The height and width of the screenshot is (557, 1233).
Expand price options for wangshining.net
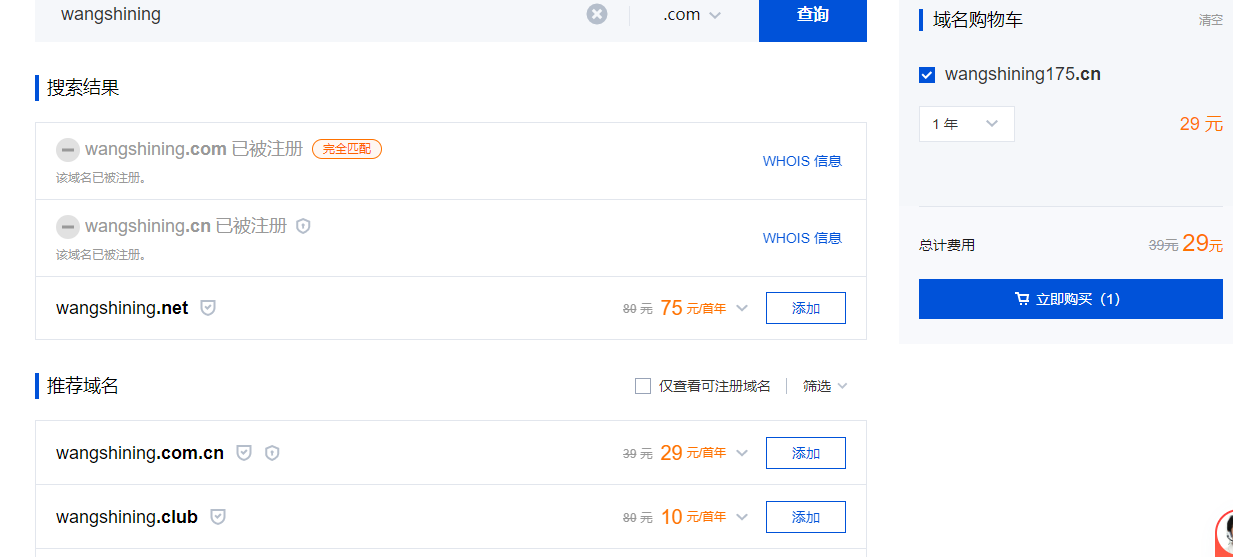(x=742, y=308)
